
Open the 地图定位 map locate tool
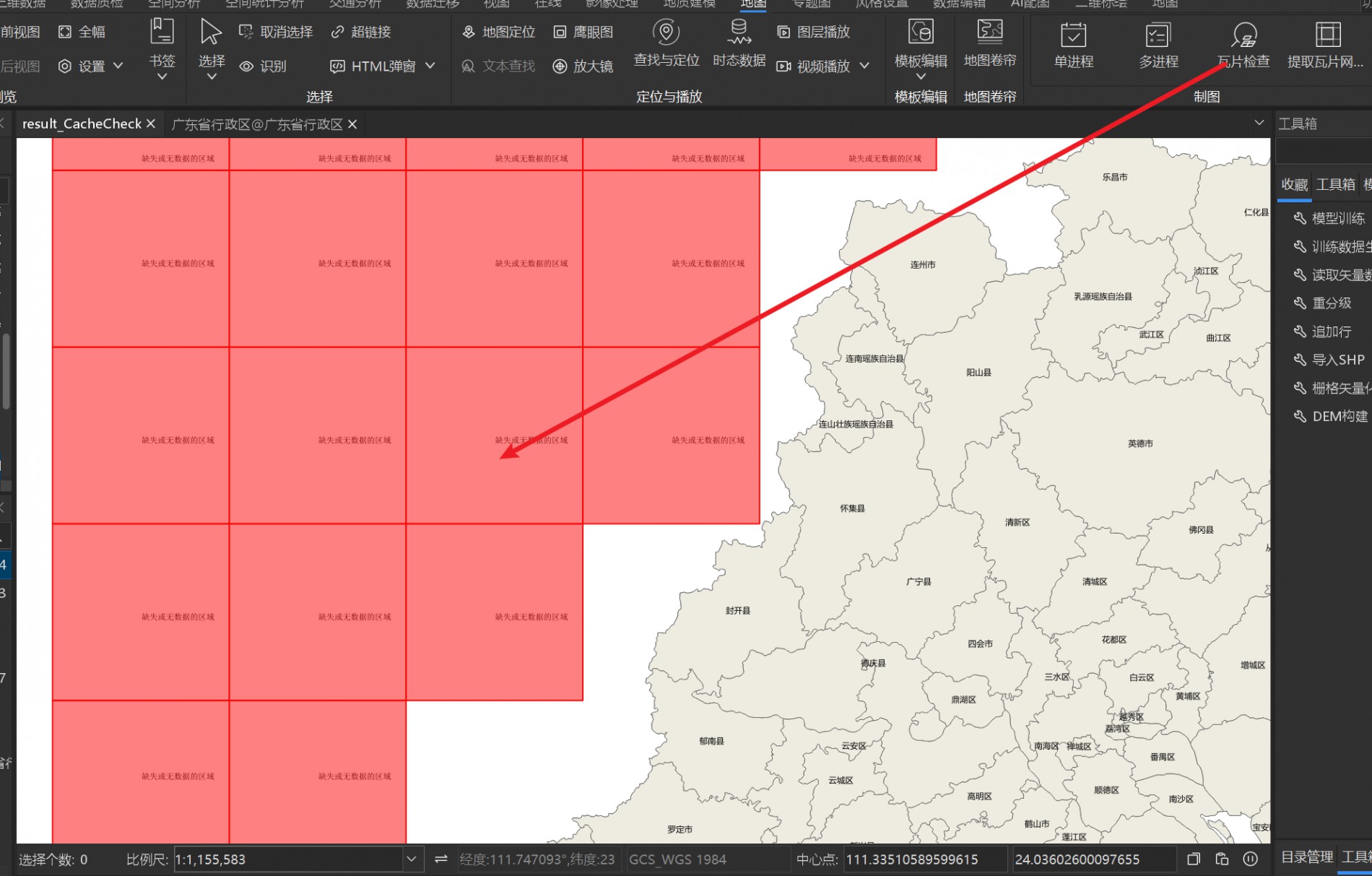click(498, 32)
